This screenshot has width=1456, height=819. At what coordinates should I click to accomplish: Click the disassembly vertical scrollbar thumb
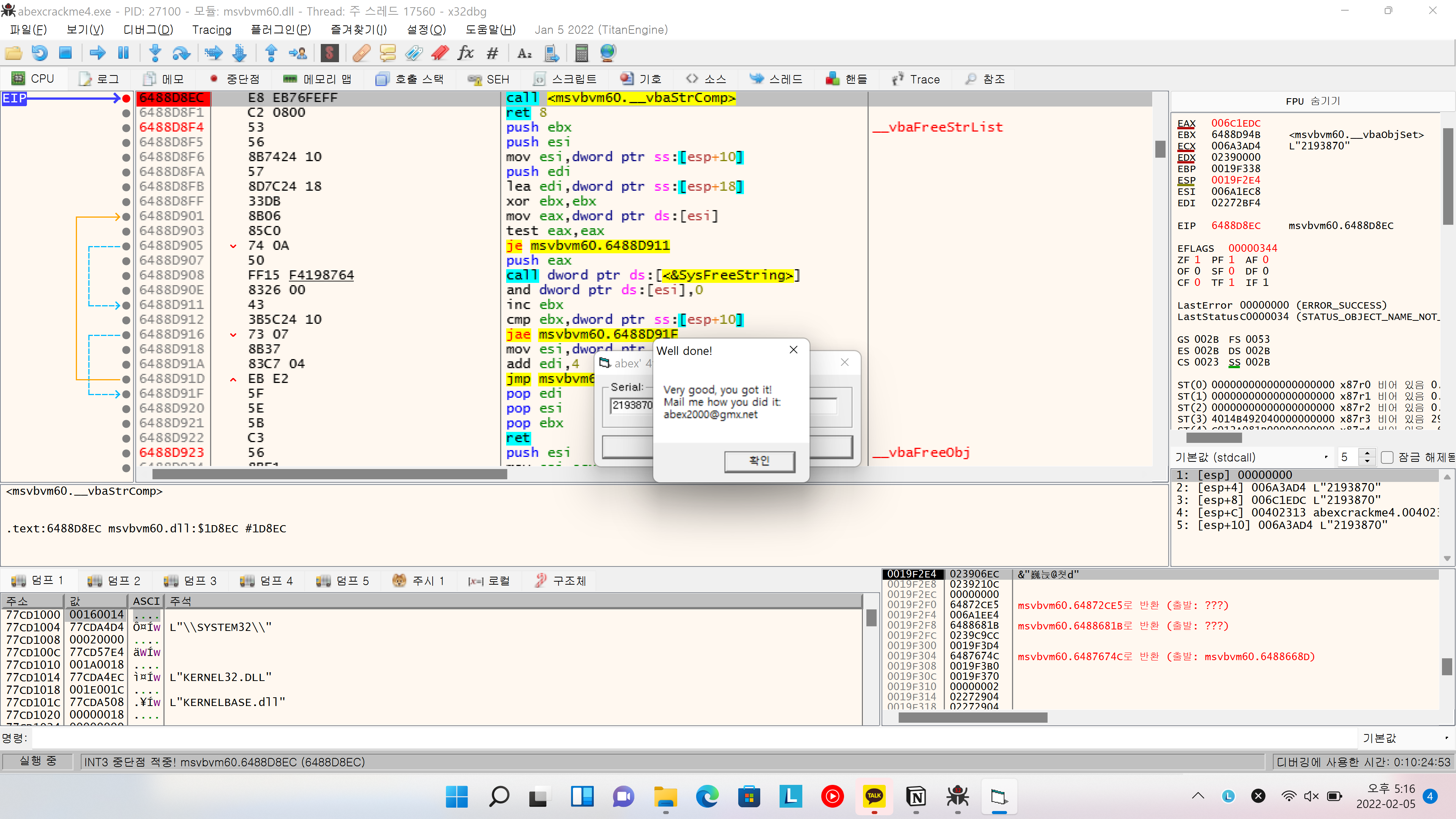(1160, 149)
